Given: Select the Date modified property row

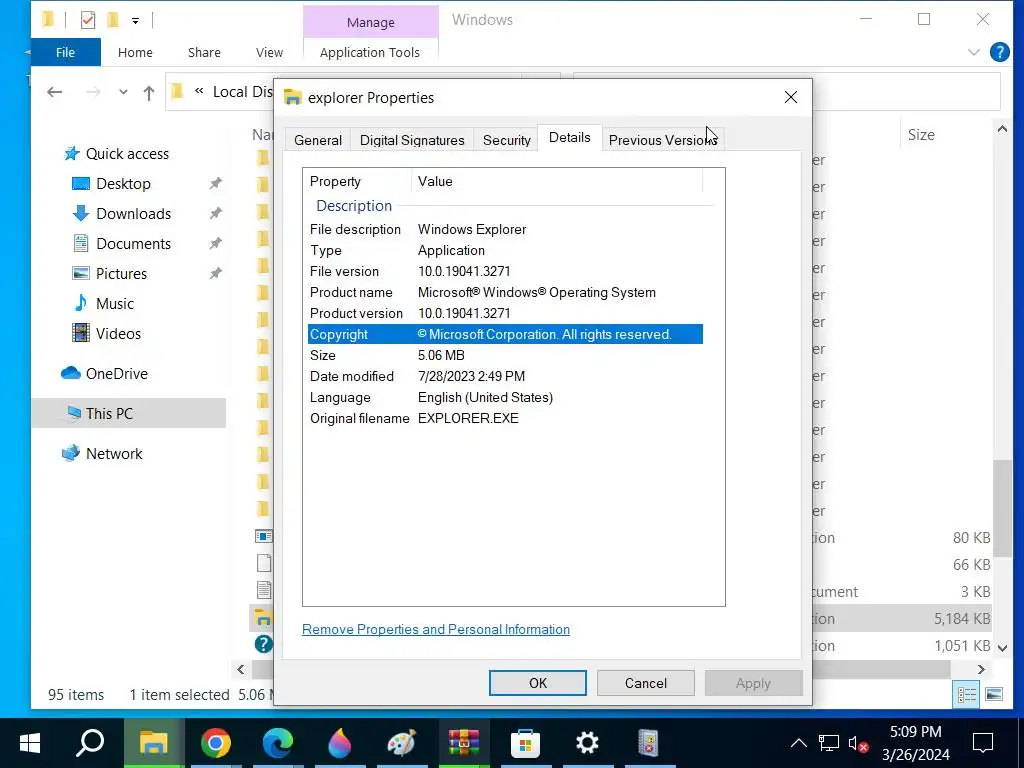Looking at the screenshot, I should pos(505,376).
